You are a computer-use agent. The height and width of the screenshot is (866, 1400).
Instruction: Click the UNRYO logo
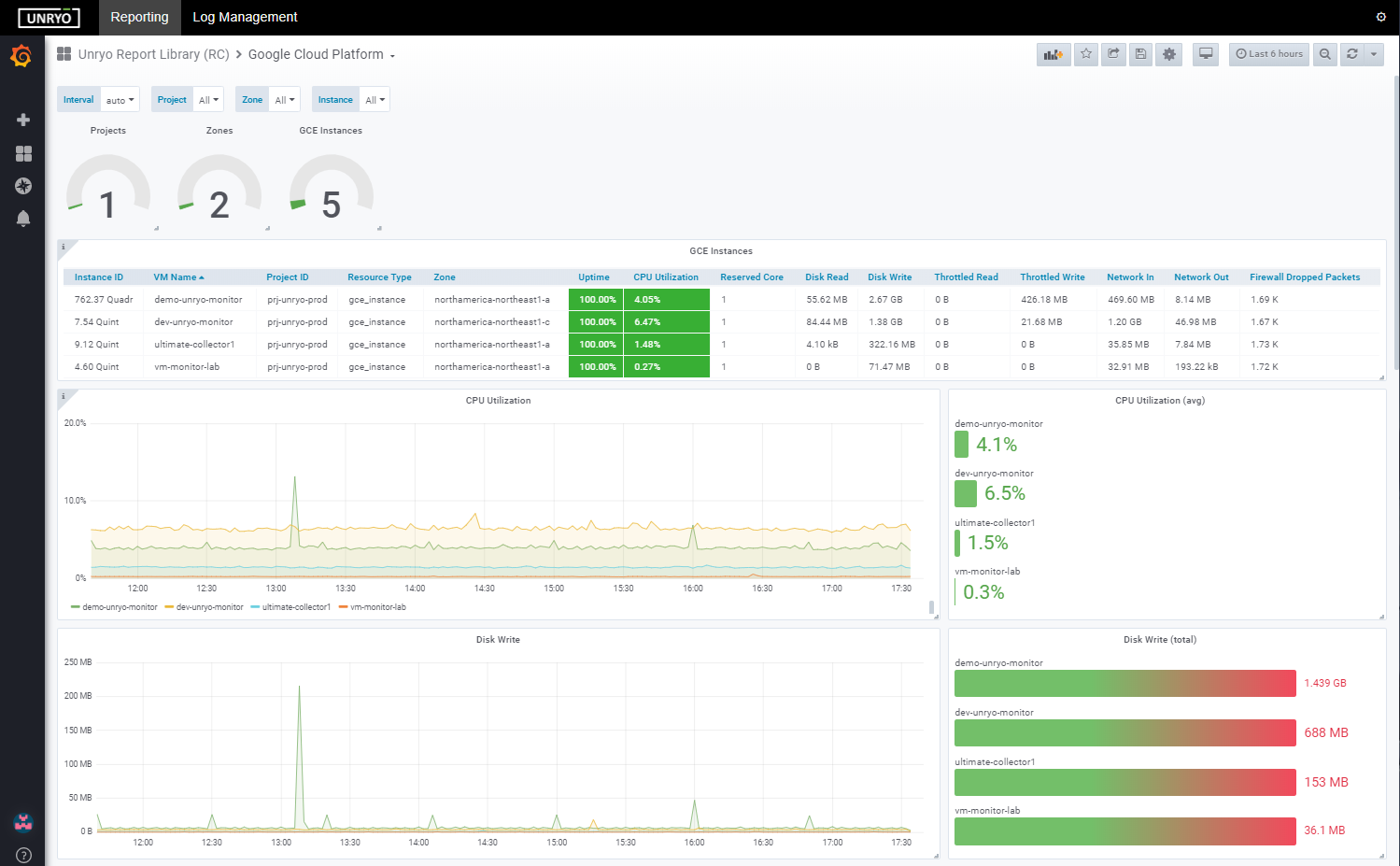tap(49, 18)
